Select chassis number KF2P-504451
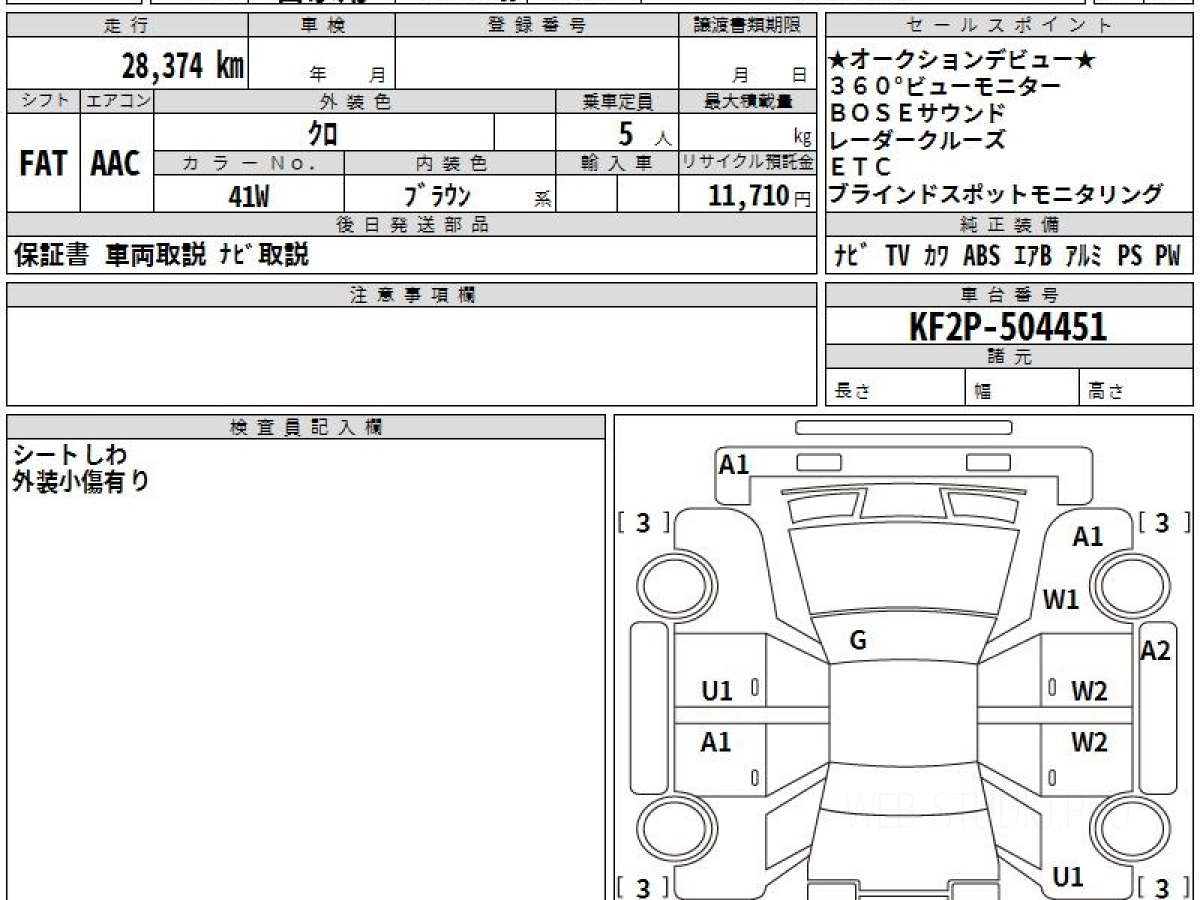The width and height of the screenshot is (1200, 900). (1007, 326)
